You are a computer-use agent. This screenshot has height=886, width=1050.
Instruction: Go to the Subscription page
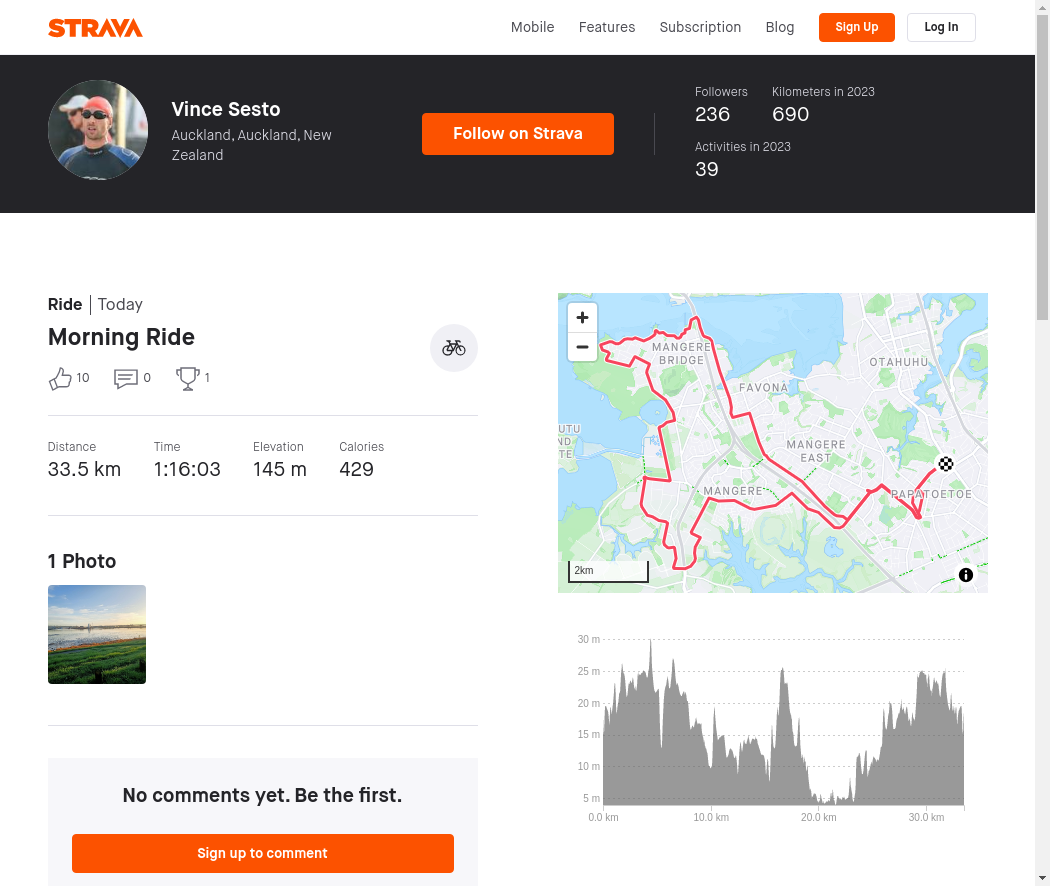click(x=700, y=27)
